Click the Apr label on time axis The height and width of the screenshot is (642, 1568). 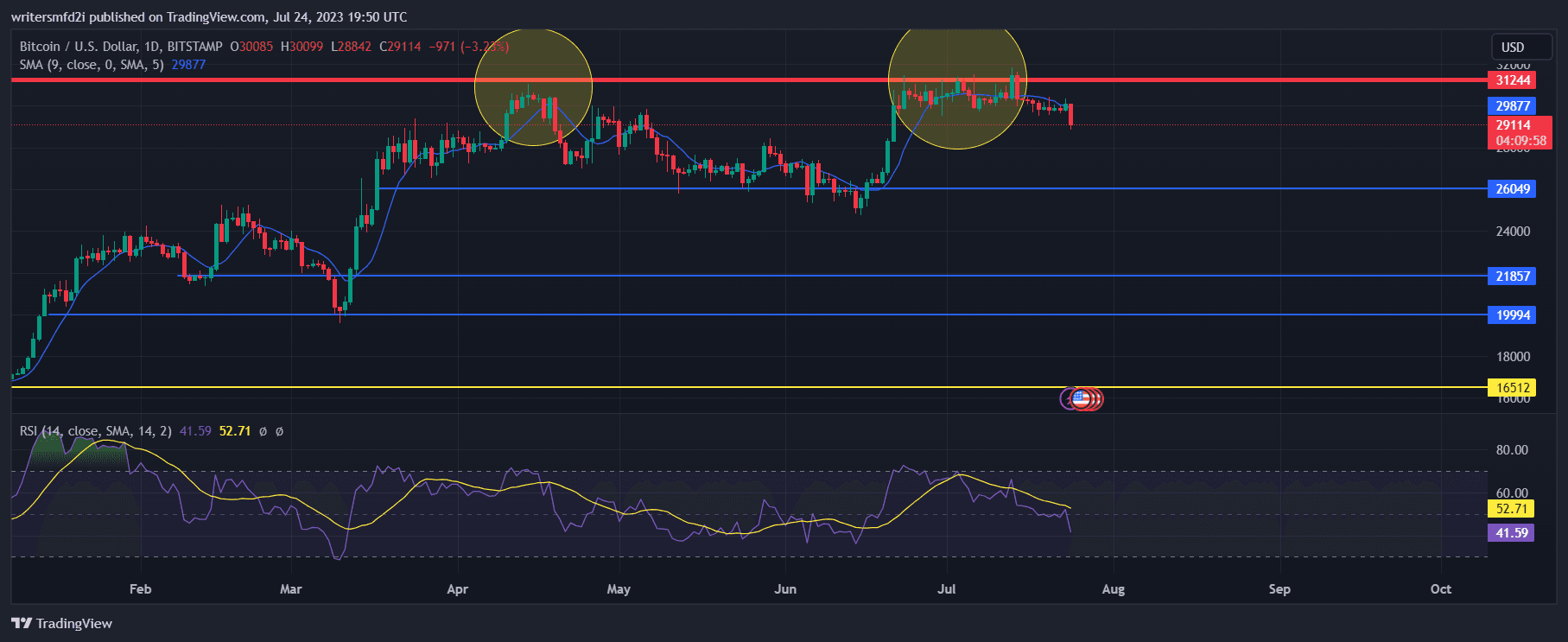[457, 589]
